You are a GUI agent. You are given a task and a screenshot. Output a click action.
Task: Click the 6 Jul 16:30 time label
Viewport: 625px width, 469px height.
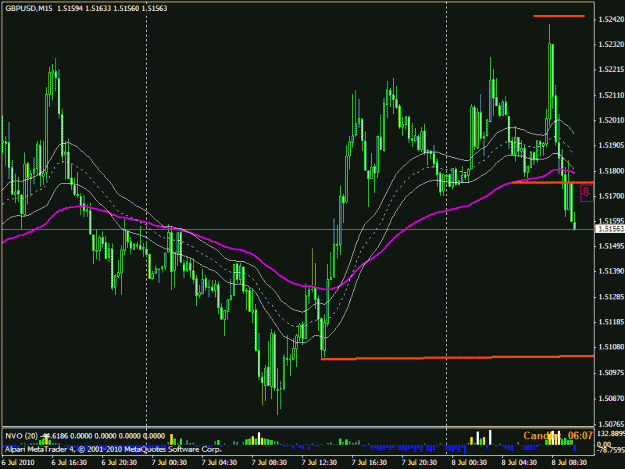pos(69,463)
